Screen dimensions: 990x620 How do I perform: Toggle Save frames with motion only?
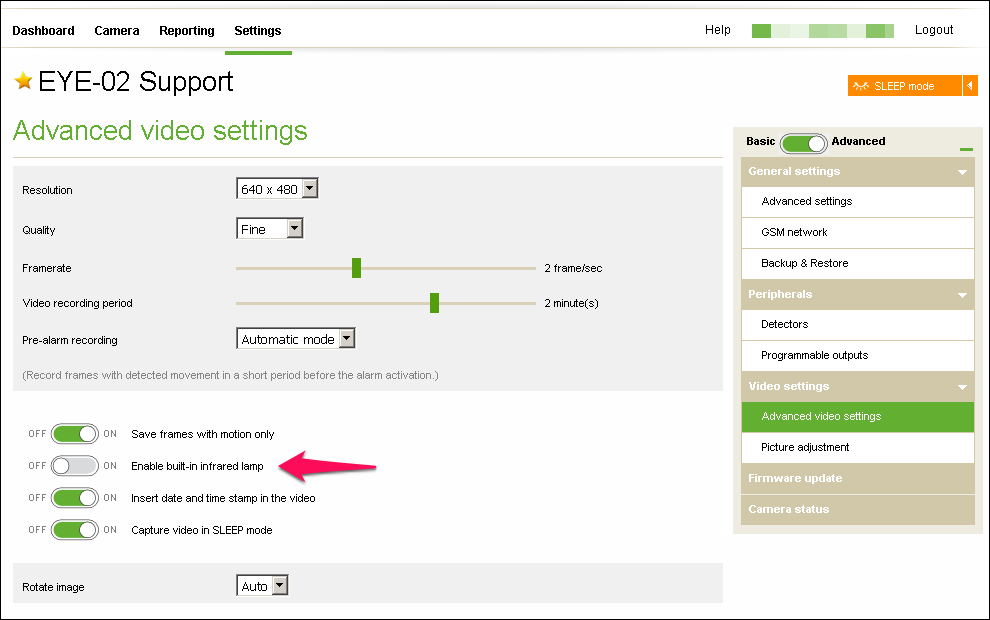[x=75, y=434]
